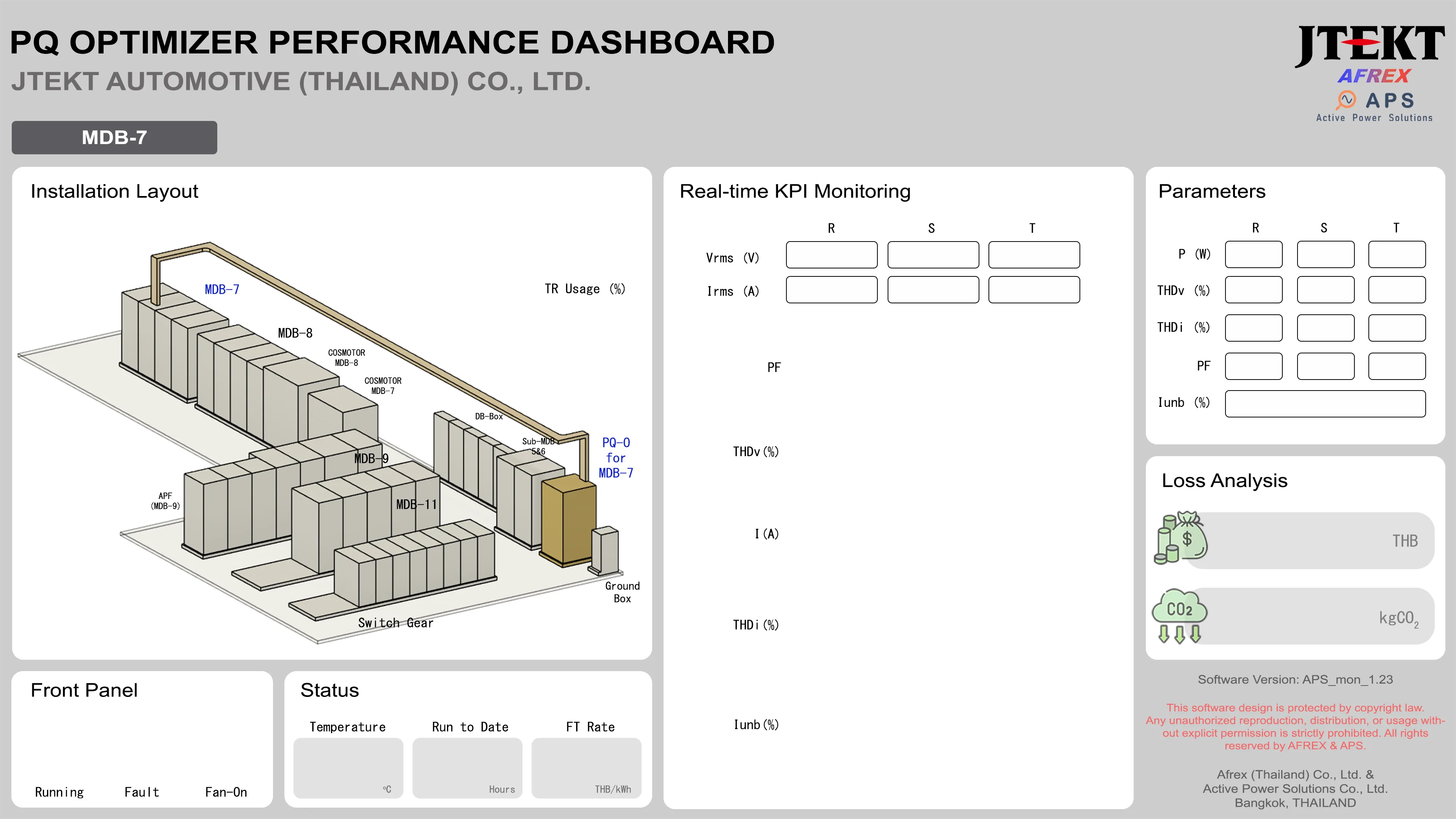The image size is (1456, 819).
Task: Click the KPI THDv(%) chart label
Action: click(756, 452)
